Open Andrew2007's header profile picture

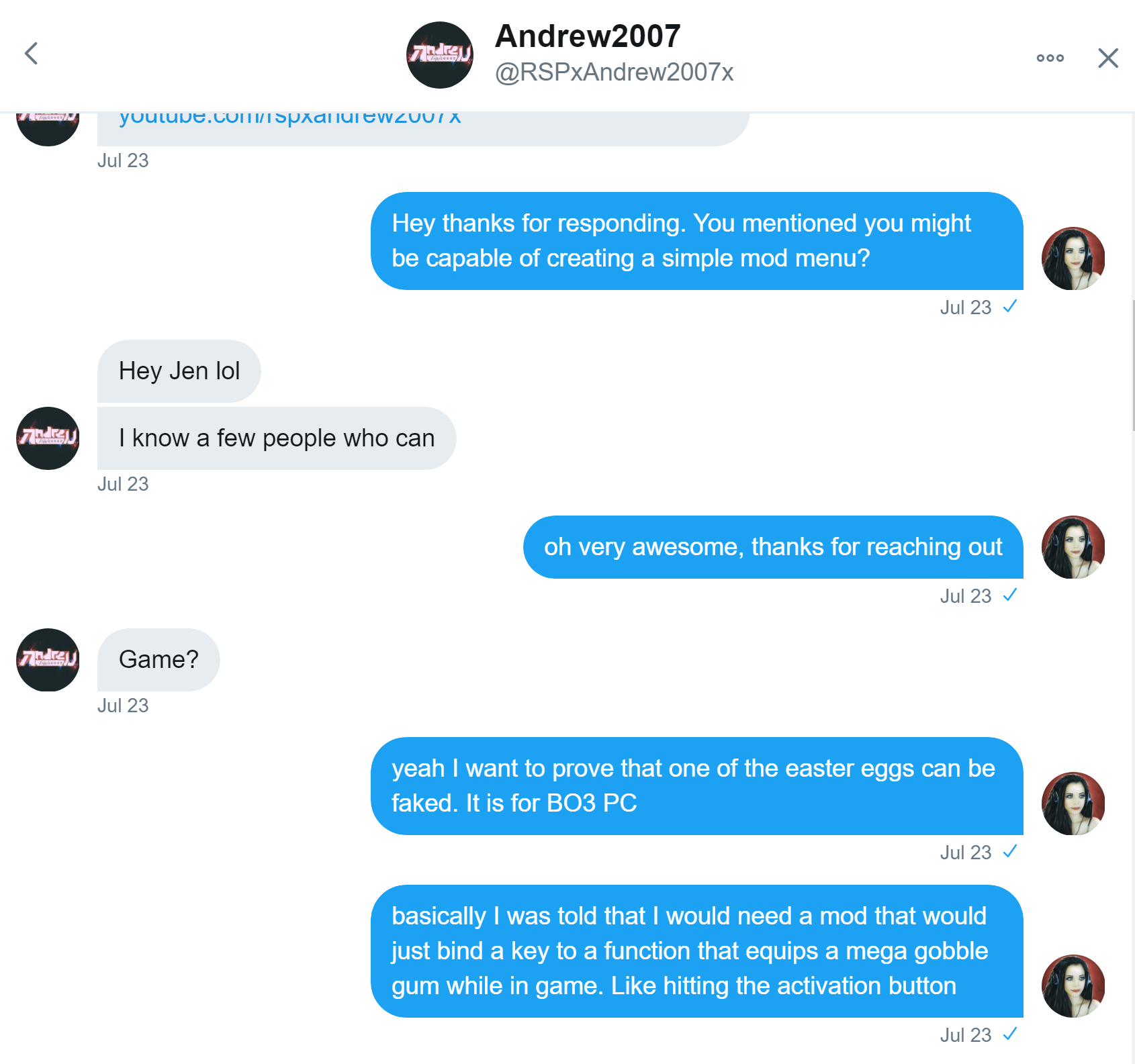point(440,55)
